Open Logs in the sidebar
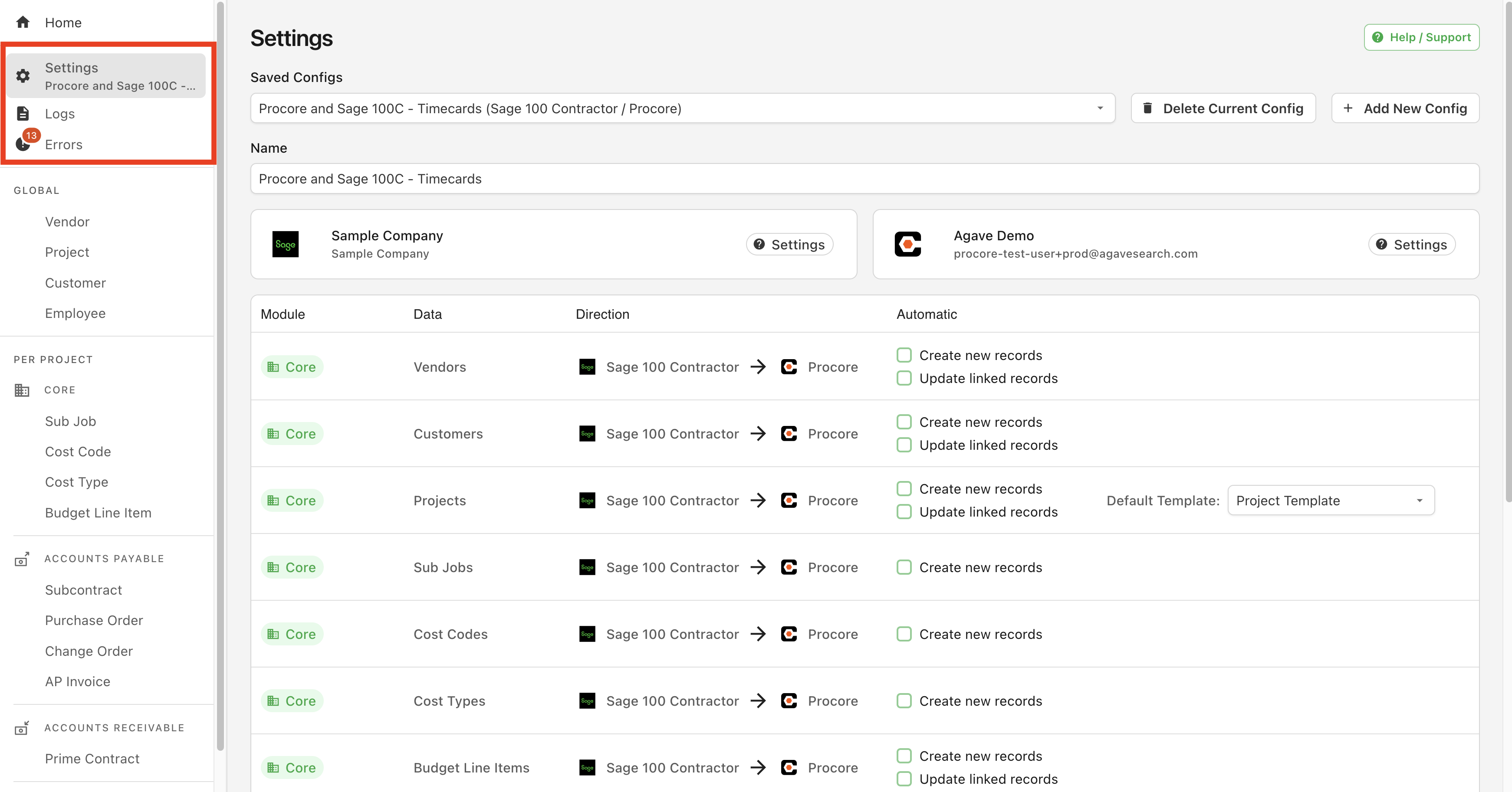The image size is (1512, 792). point(60,114)
